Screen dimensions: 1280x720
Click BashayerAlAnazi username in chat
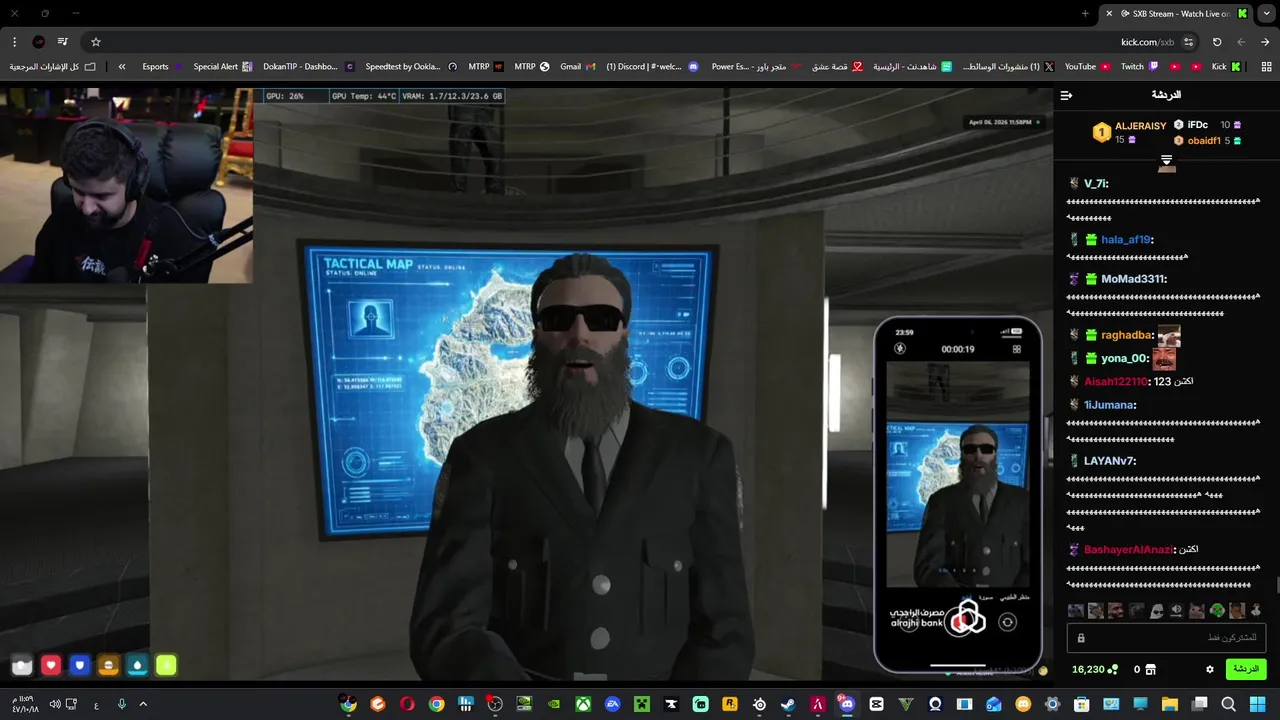click(1128, 550)
